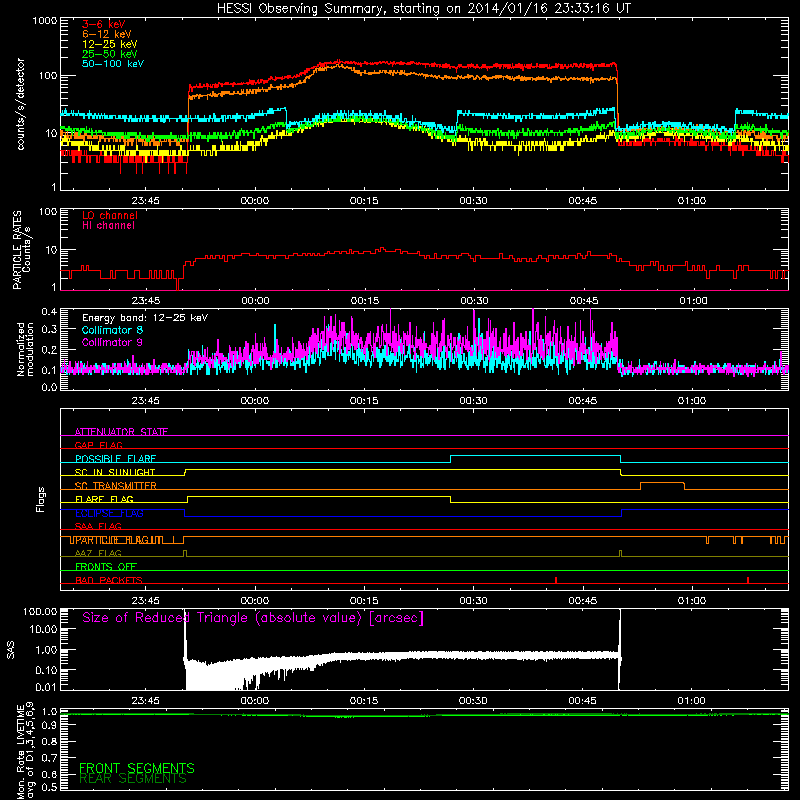
Task: Click the '0.7' livetime tick label
Action: point(49,758)
